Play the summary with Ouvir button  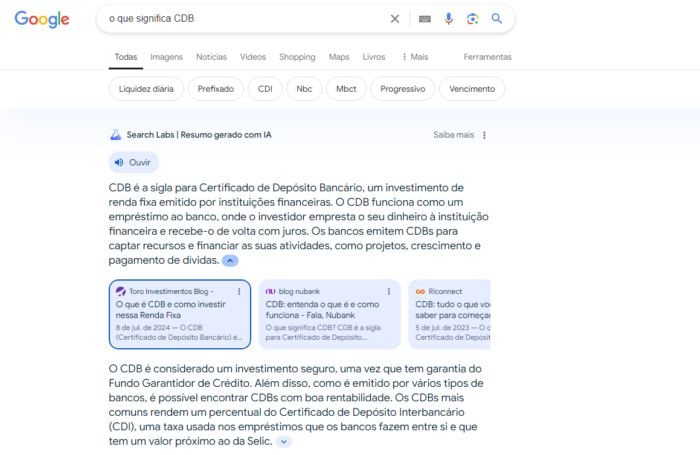click(133, 163)
